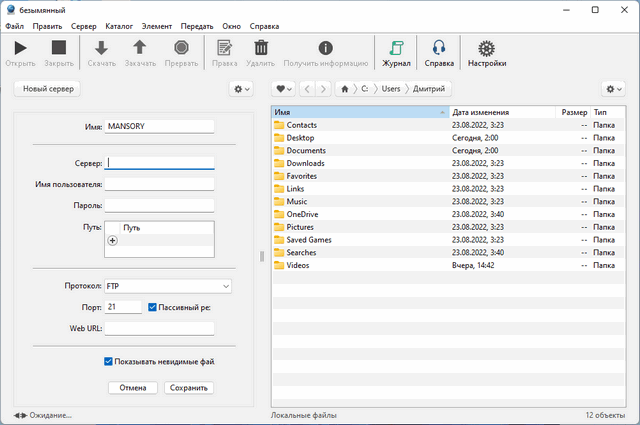Click the Новый сервер button
640x425 pixels.
click(x=49, y=89)
